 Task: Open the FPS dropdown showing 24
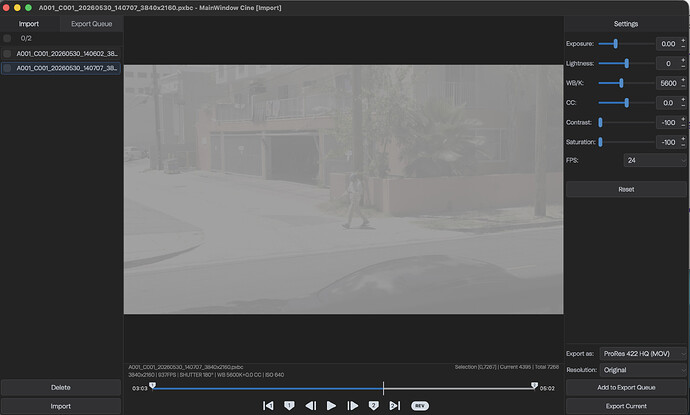pos(655,160)
